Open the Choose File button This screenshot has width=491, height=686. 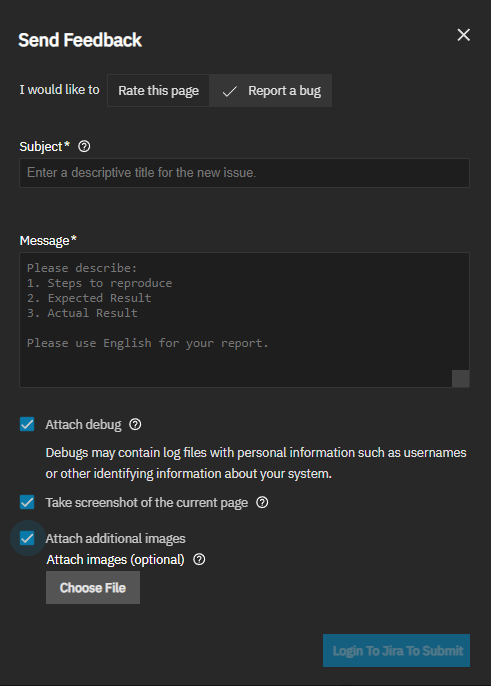[93, 588]
